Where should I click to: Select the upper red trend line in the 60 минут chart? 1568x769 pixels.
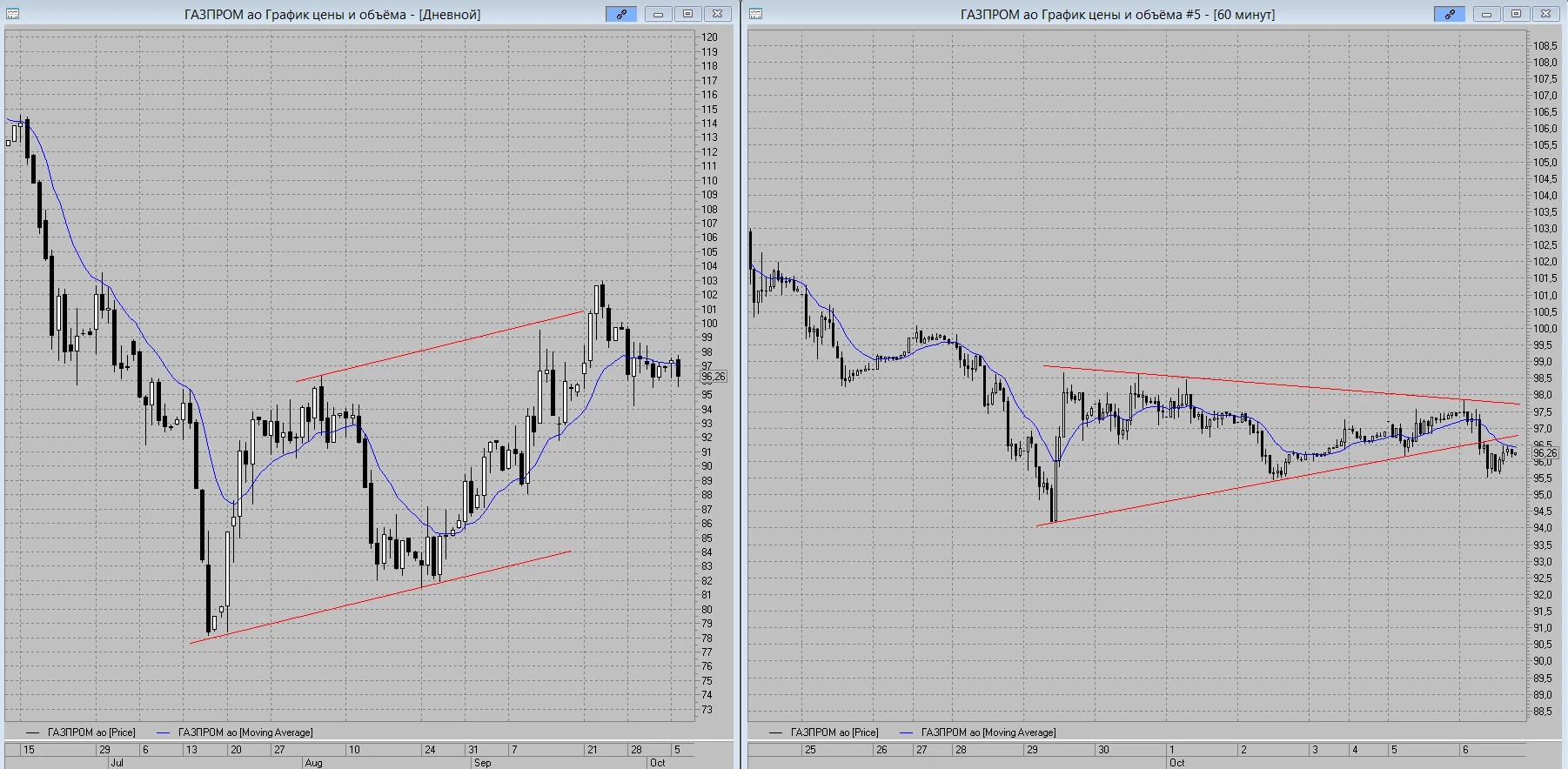pos(1282,384)
